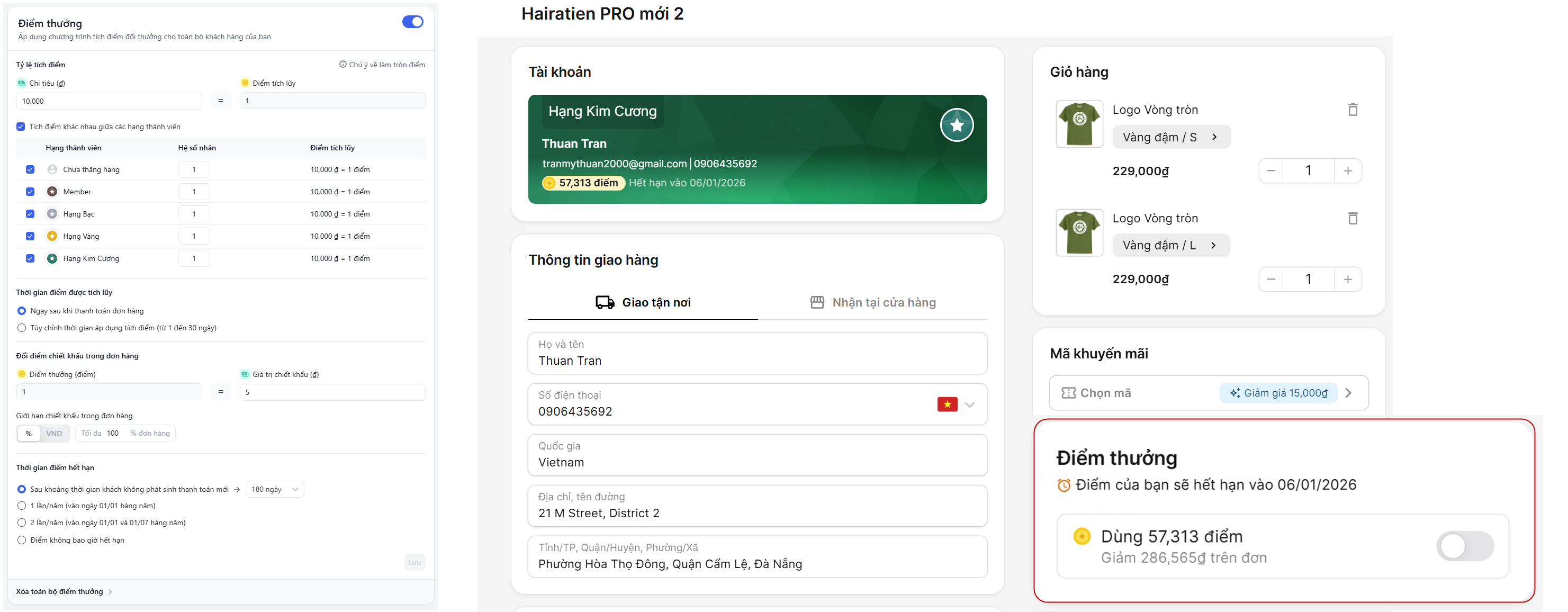The width and height of the screenshot is (1568, 612).
Task: Switch discount limit unit to VND
Action: click(54, 434)
